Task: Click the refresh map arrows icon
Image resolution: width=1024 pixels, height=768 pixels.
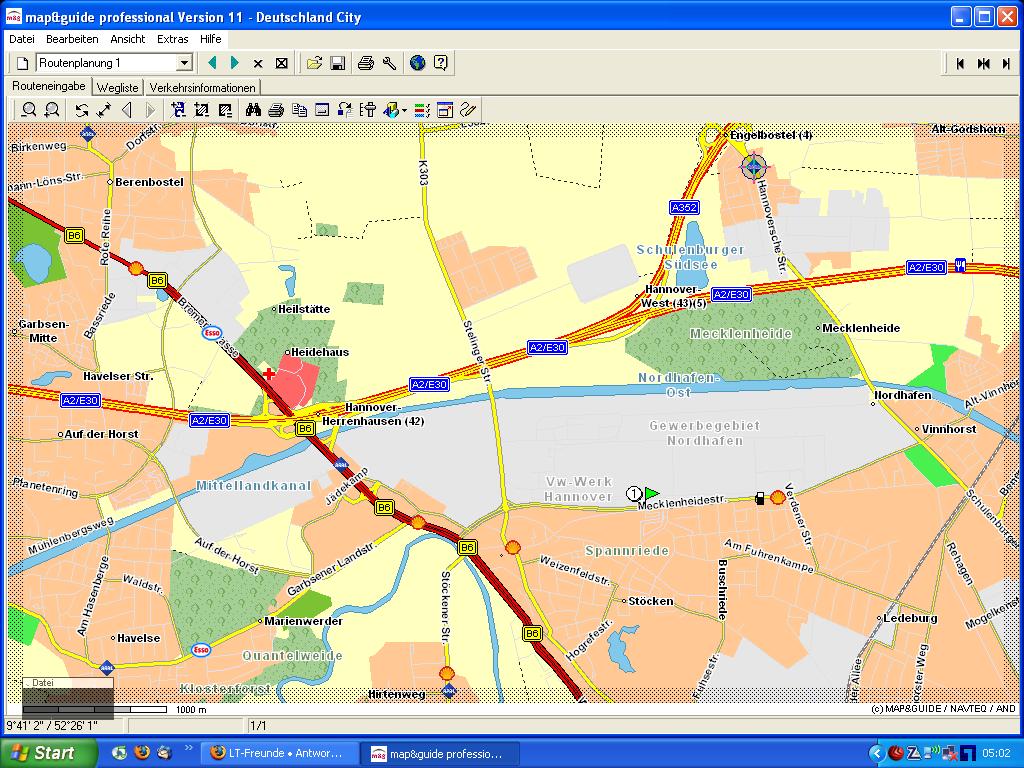Action: pyautogui.click(x=82, y=110)
